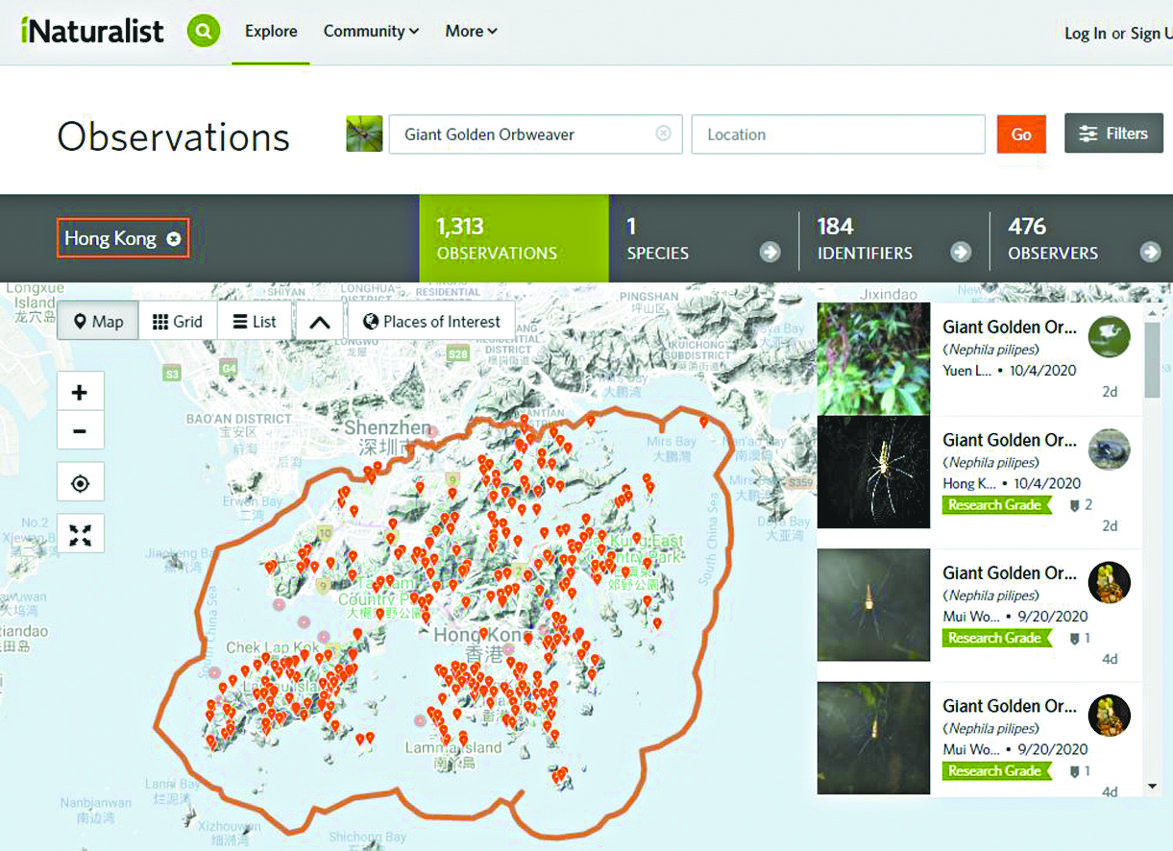Open the last Mui Wo observation photo
This screenshot has width=1173, height=851.
(874, 737)
